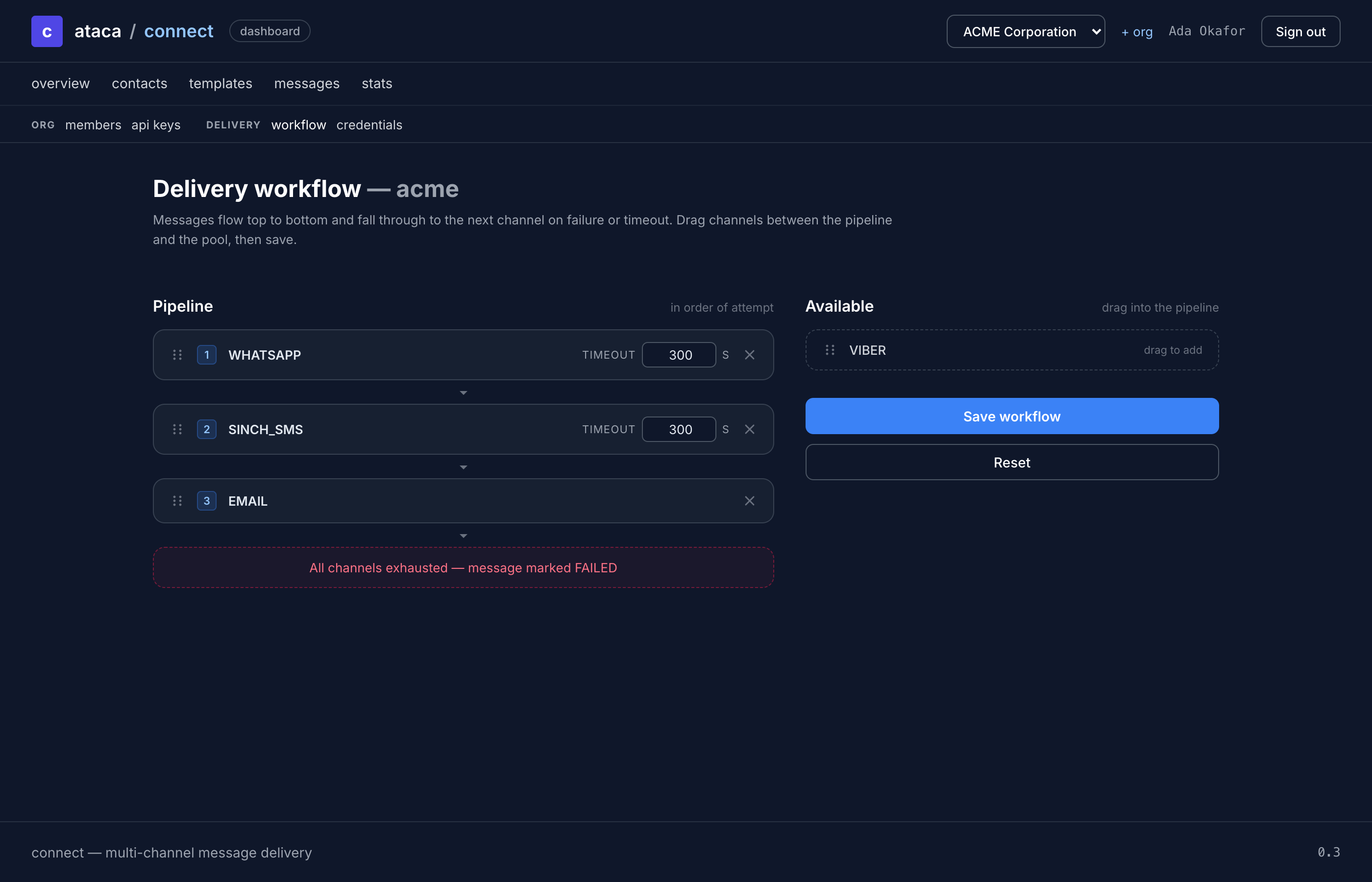The image size is (1372, 882).
Task: Click the version number '0.3' in footer
Action: coord(1328,852)
